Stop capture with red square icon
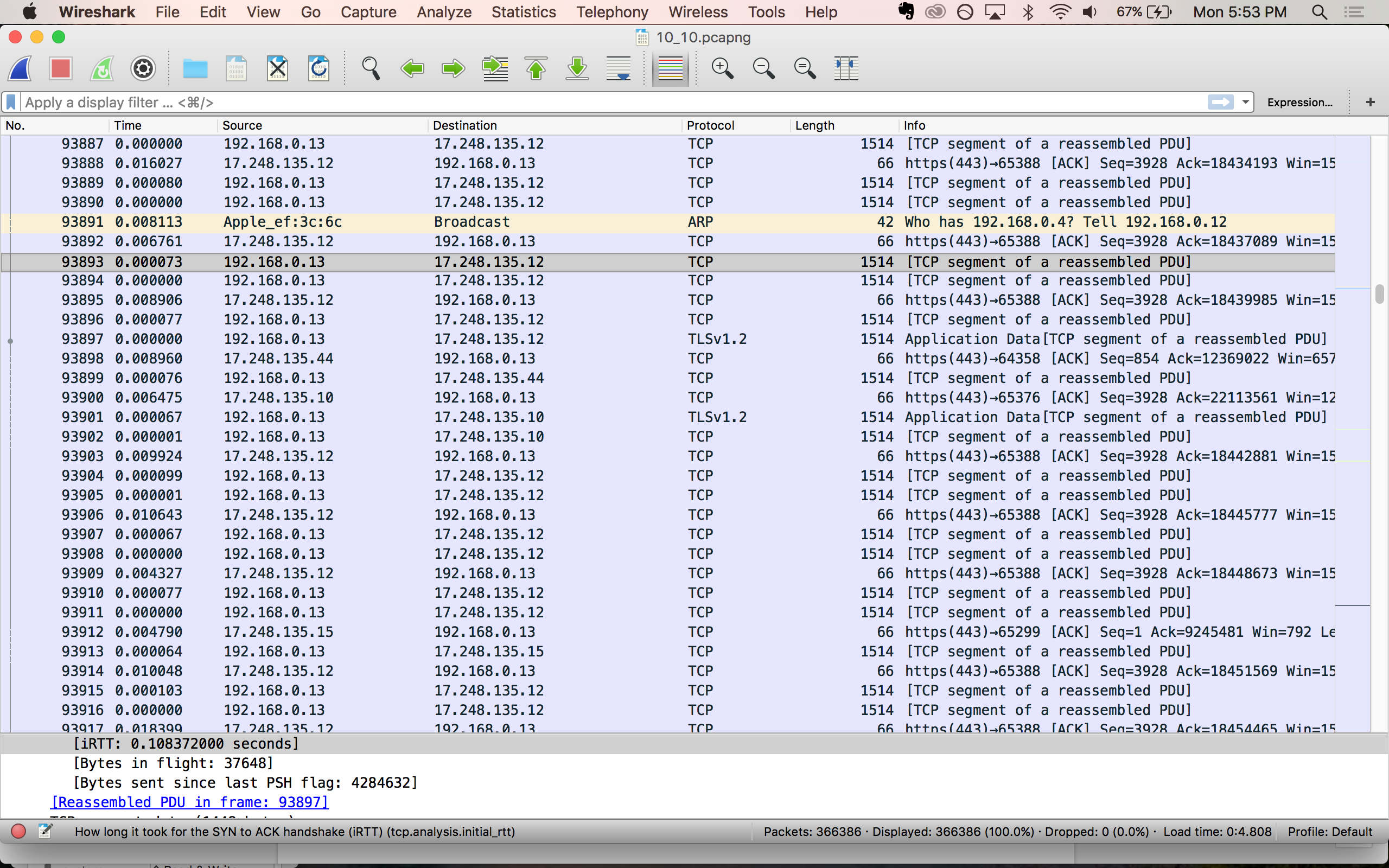This screenshot has width=1389, height=868. pyautogui.click(x=60, y=69)
